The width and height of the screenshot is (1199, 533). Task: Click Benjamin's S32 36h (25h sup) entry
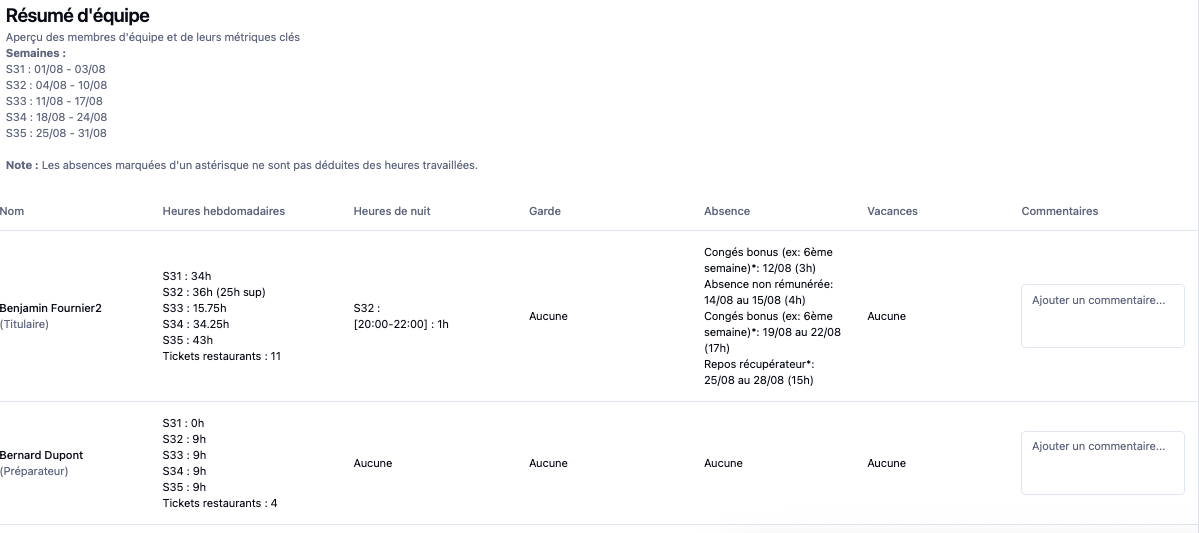pyautogui.click(x=214, y=292)
